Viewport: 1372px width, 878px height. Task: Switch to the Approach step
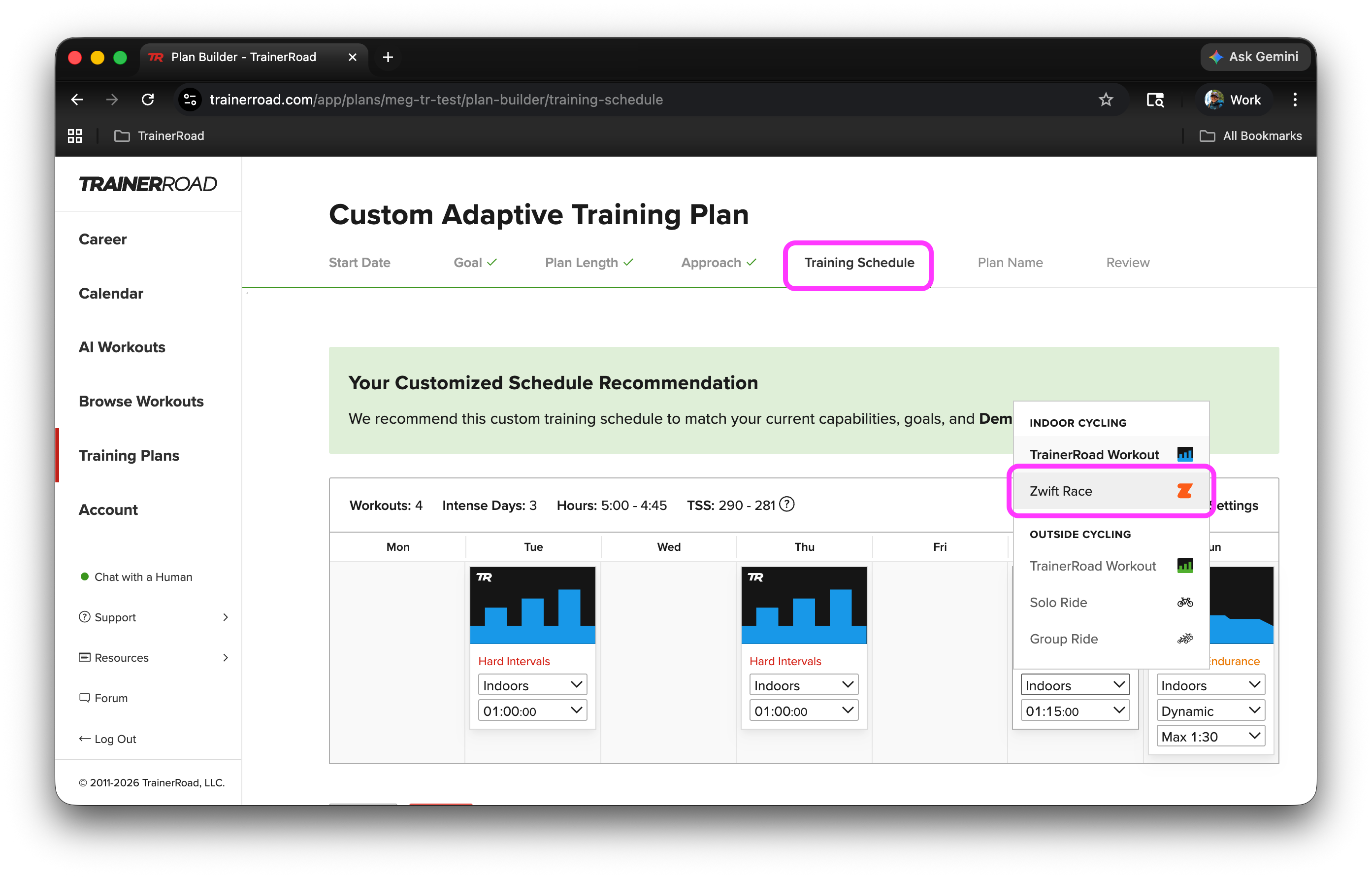tap(719, 263)
